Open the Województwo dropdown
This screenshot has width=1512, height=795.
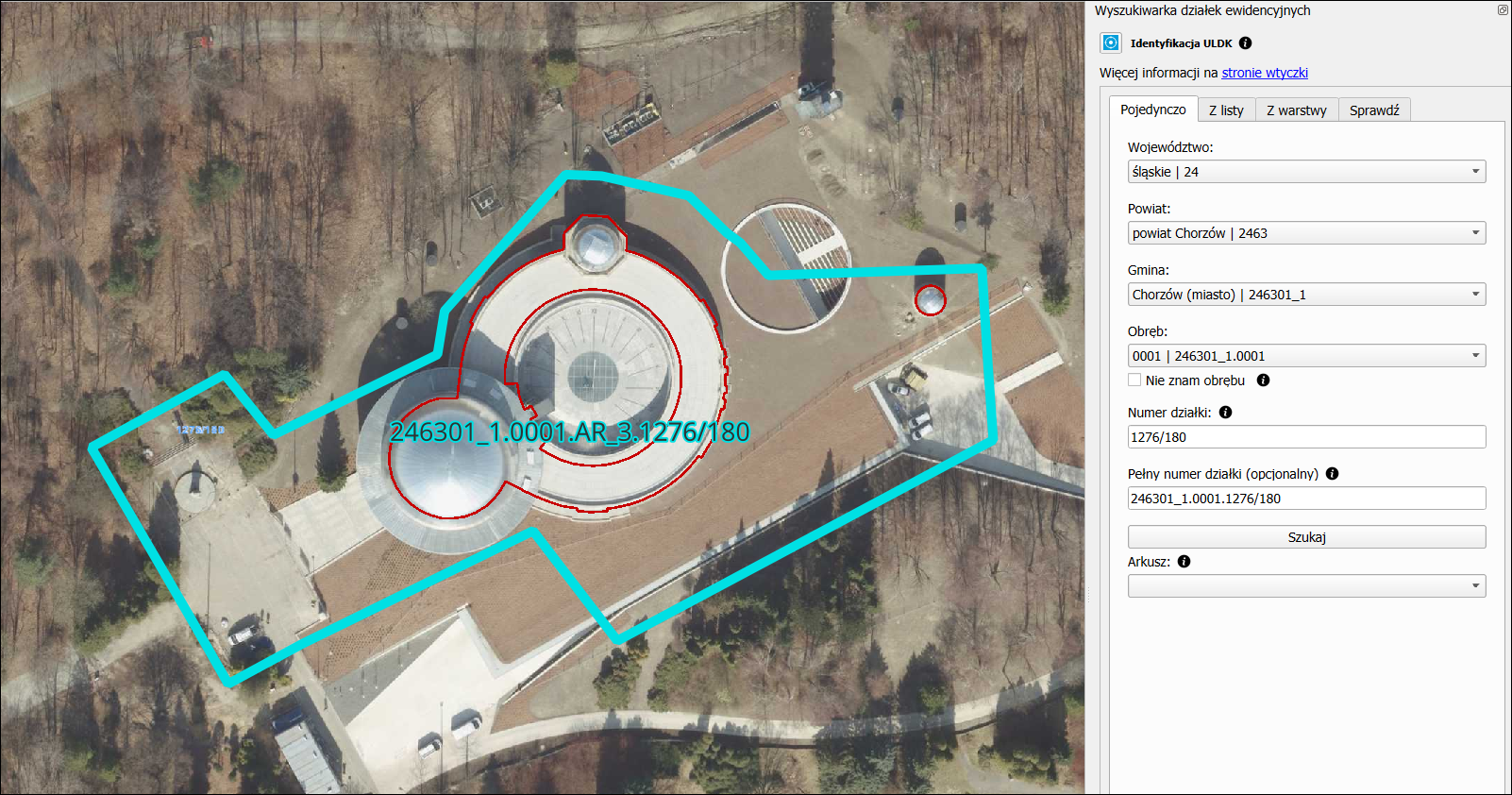(1306, 172)
